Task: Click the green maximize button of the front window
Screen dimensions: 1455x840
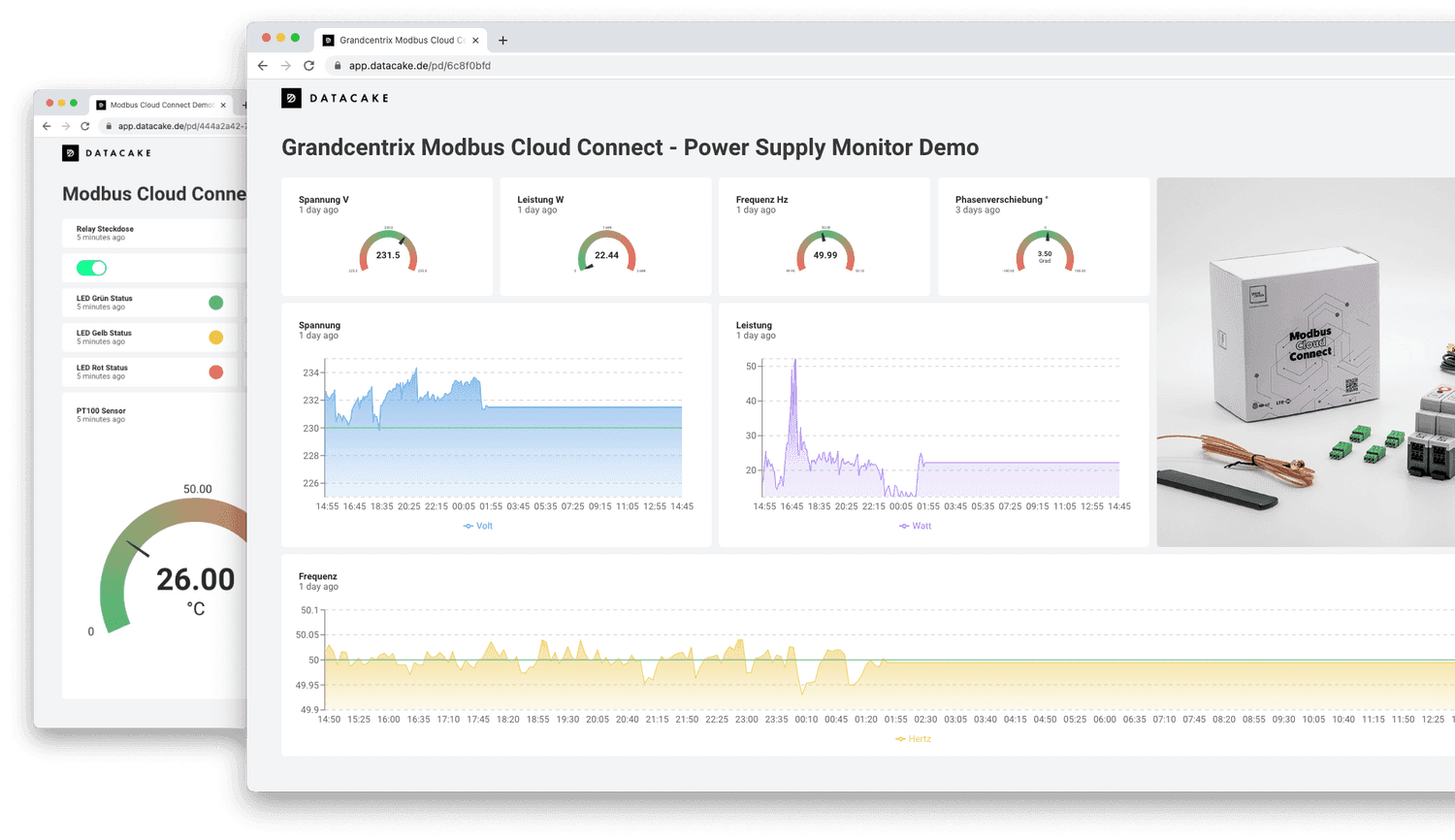Action: point(295,38)
